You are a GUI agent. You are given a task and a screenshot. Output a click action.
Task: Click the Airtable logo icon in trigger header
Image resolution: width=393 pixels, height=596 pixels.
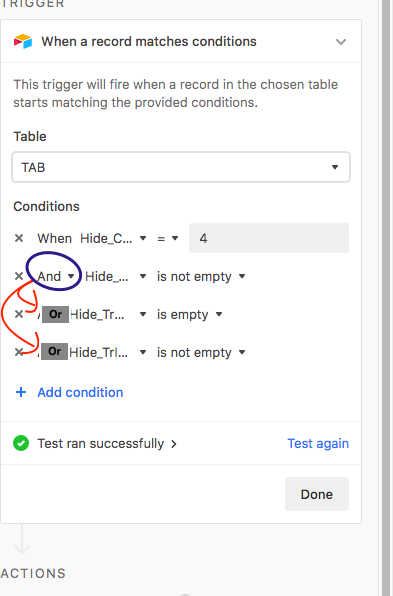click(23, 41)
